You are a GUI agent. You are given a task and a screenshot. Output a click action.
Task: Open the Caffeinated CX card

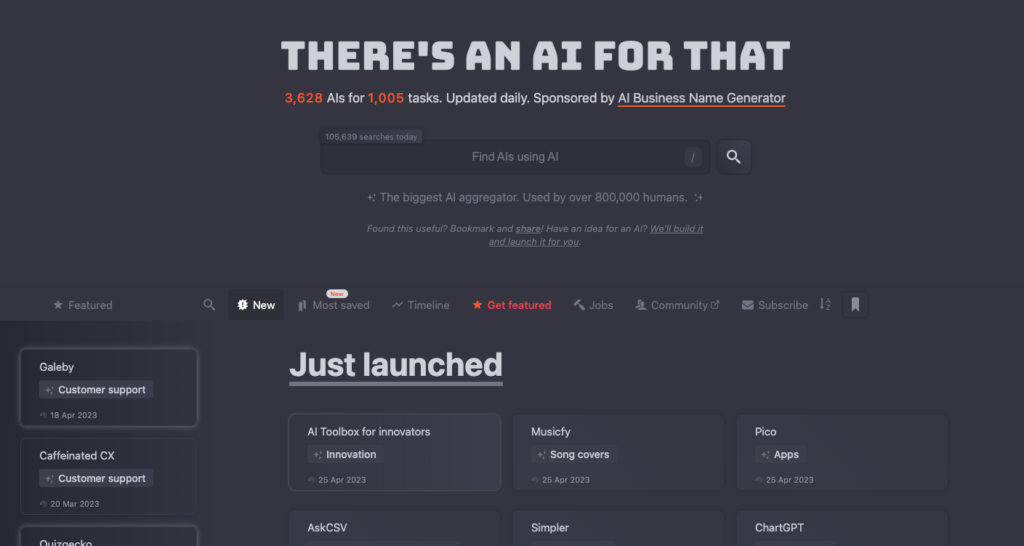click(108, 476)
